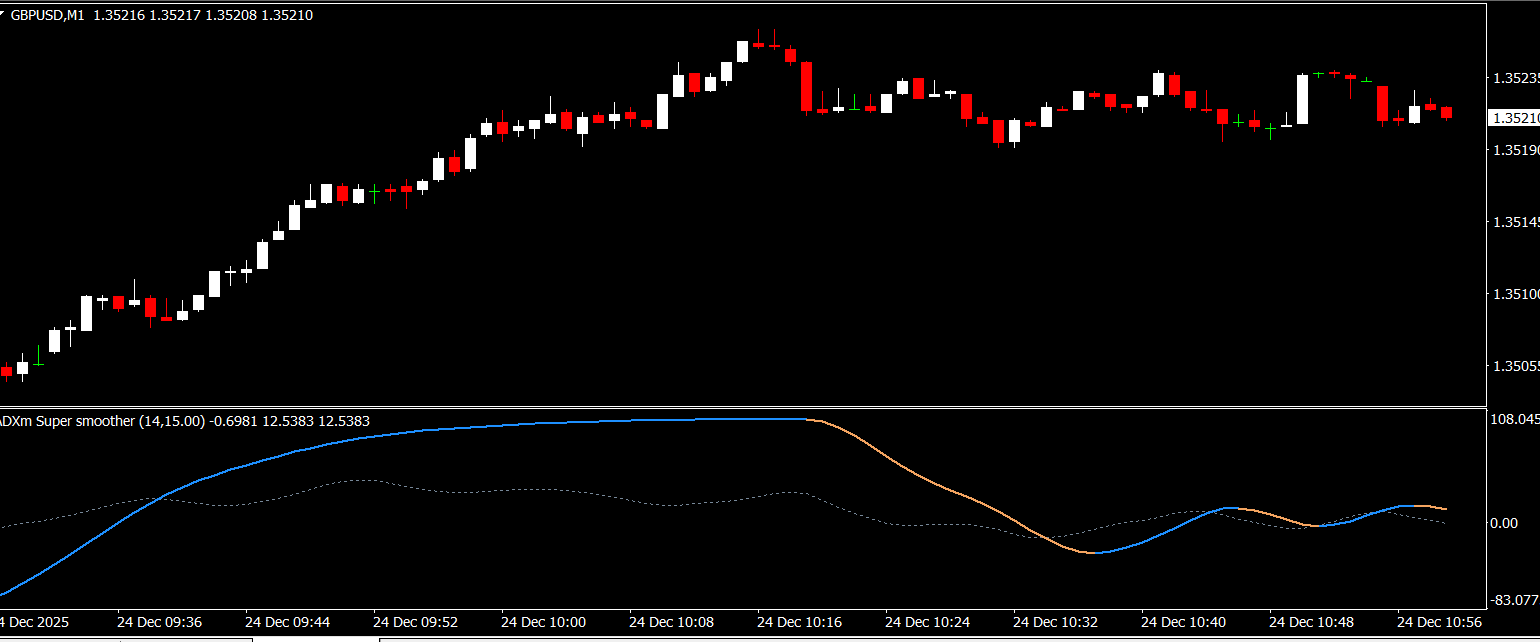Select the orange declining ADXm line segment
The width and height of the screenshot is (1540, 642).
click(920, 477)
